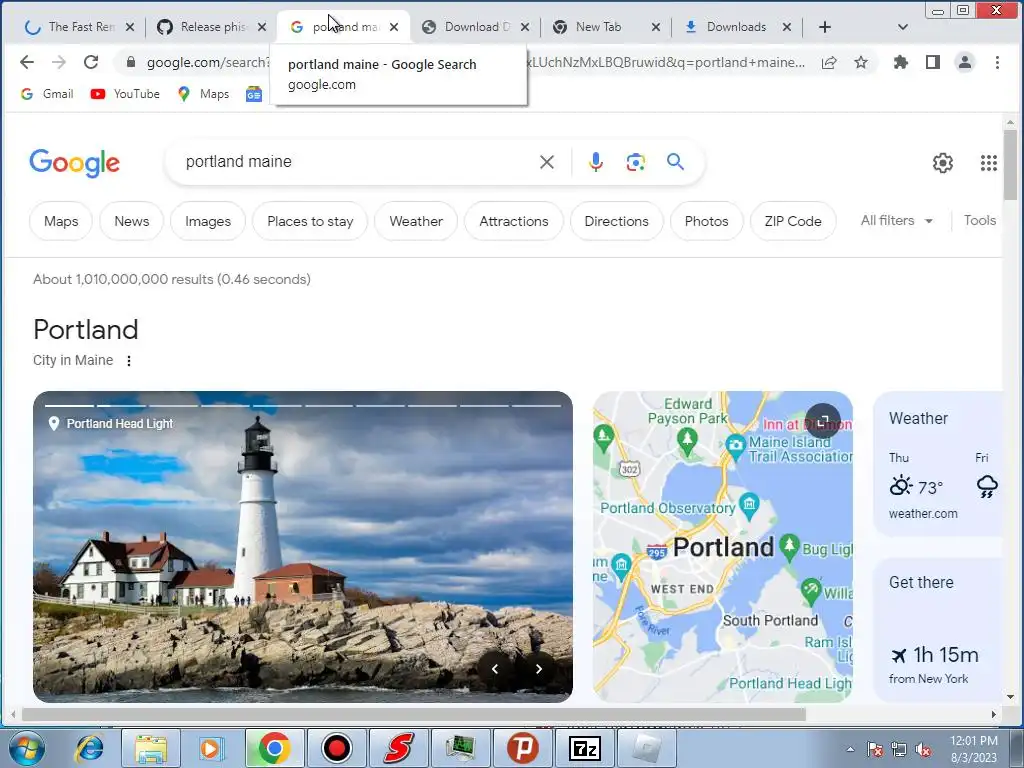Switch to the Release phish GitHub tab

pos(210,27)
